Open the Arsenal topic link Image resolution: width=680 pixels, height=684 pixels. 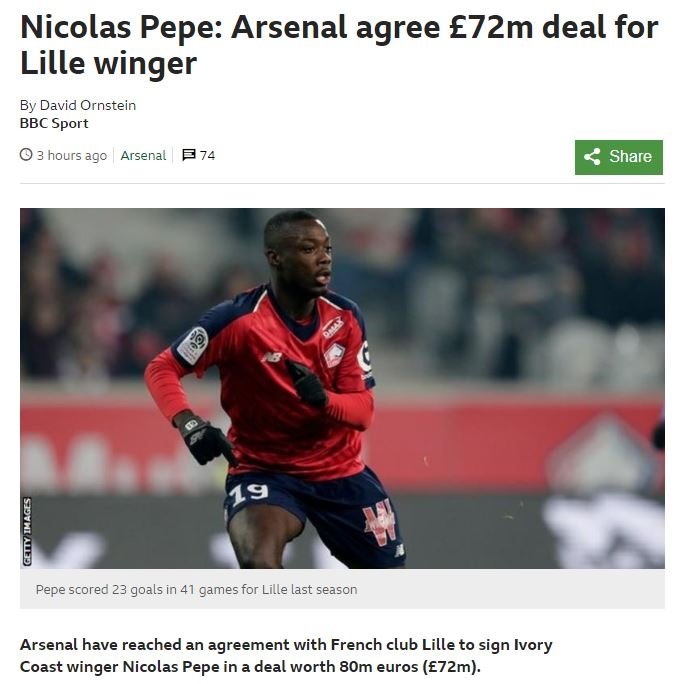pyautogui.click(x=143, y=155)
